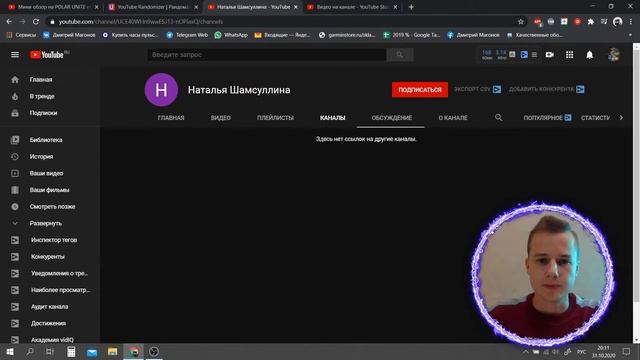Open Telegram Web bookmark
640x360 pixels.
pos(187,35)
